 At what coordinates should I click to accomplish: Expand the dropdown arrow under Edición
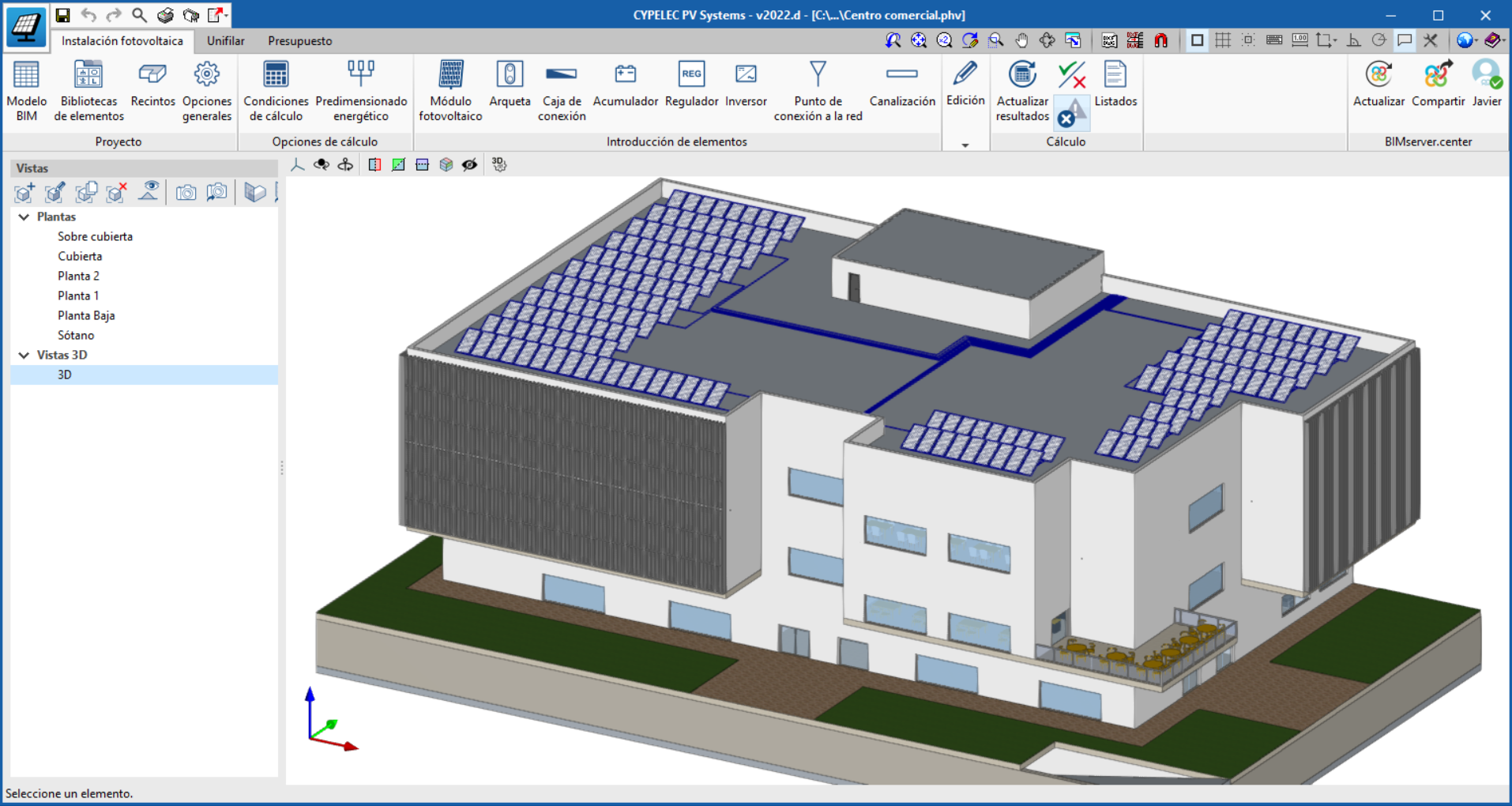click(x=965, y=145)
